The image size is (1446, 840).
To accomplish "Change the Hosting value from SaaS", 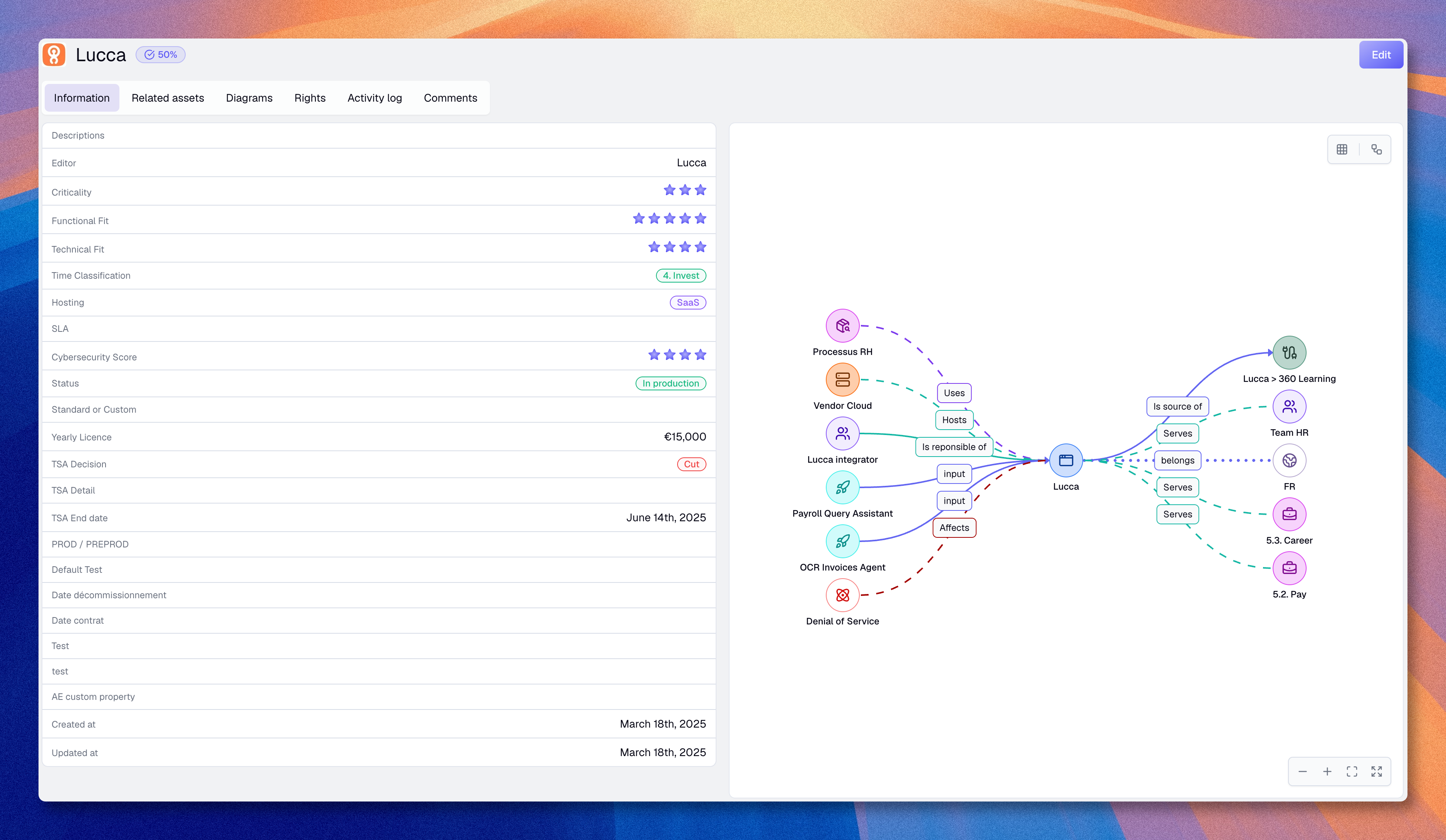I will point(688,302).
